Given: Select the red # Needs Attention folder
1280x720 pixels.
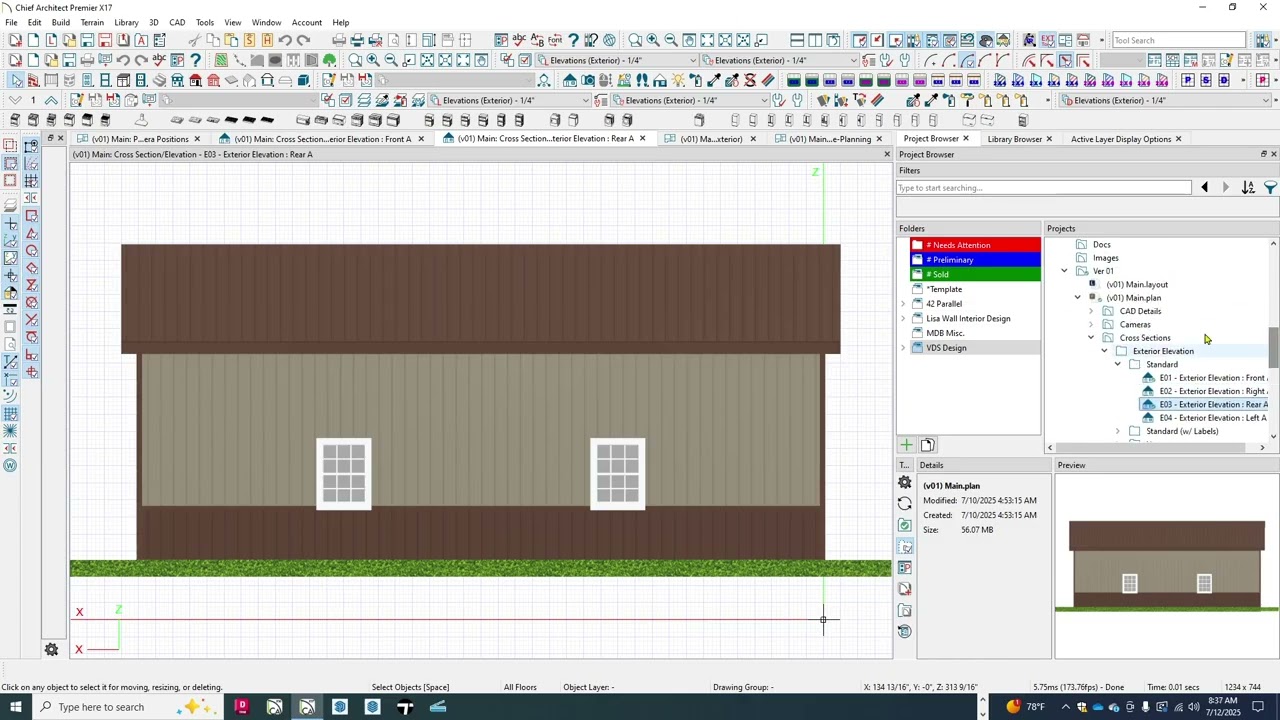Looking at the screenshot, I should point(975,245).
